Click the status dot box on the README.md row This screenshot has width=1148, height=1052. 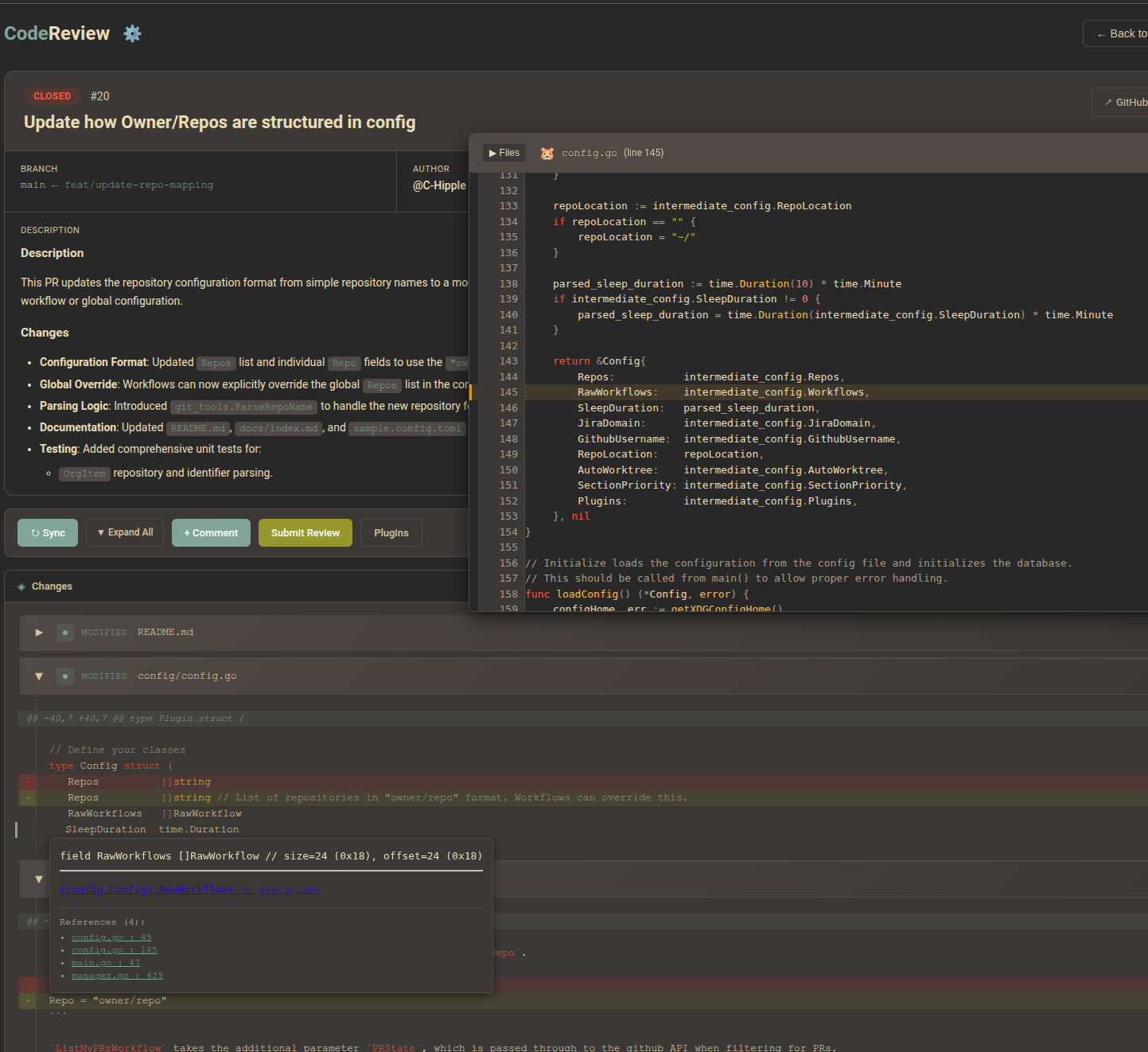click(x=65, y=633)
